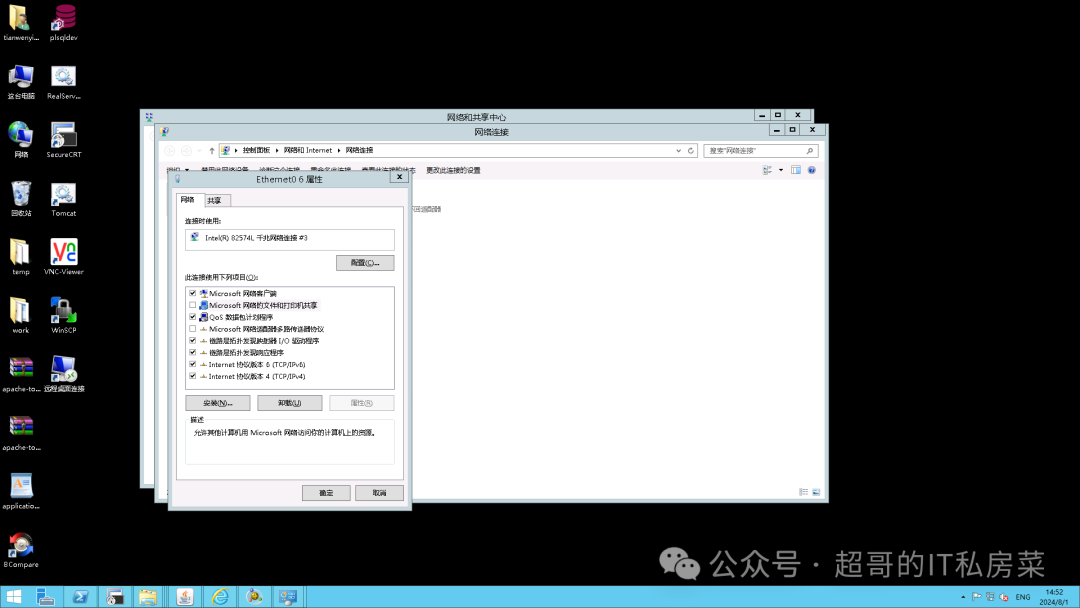The width and height of the screenshot is (1080, 608).
Task: Click the preview pane icon in Network Connections
Action: 796,170
